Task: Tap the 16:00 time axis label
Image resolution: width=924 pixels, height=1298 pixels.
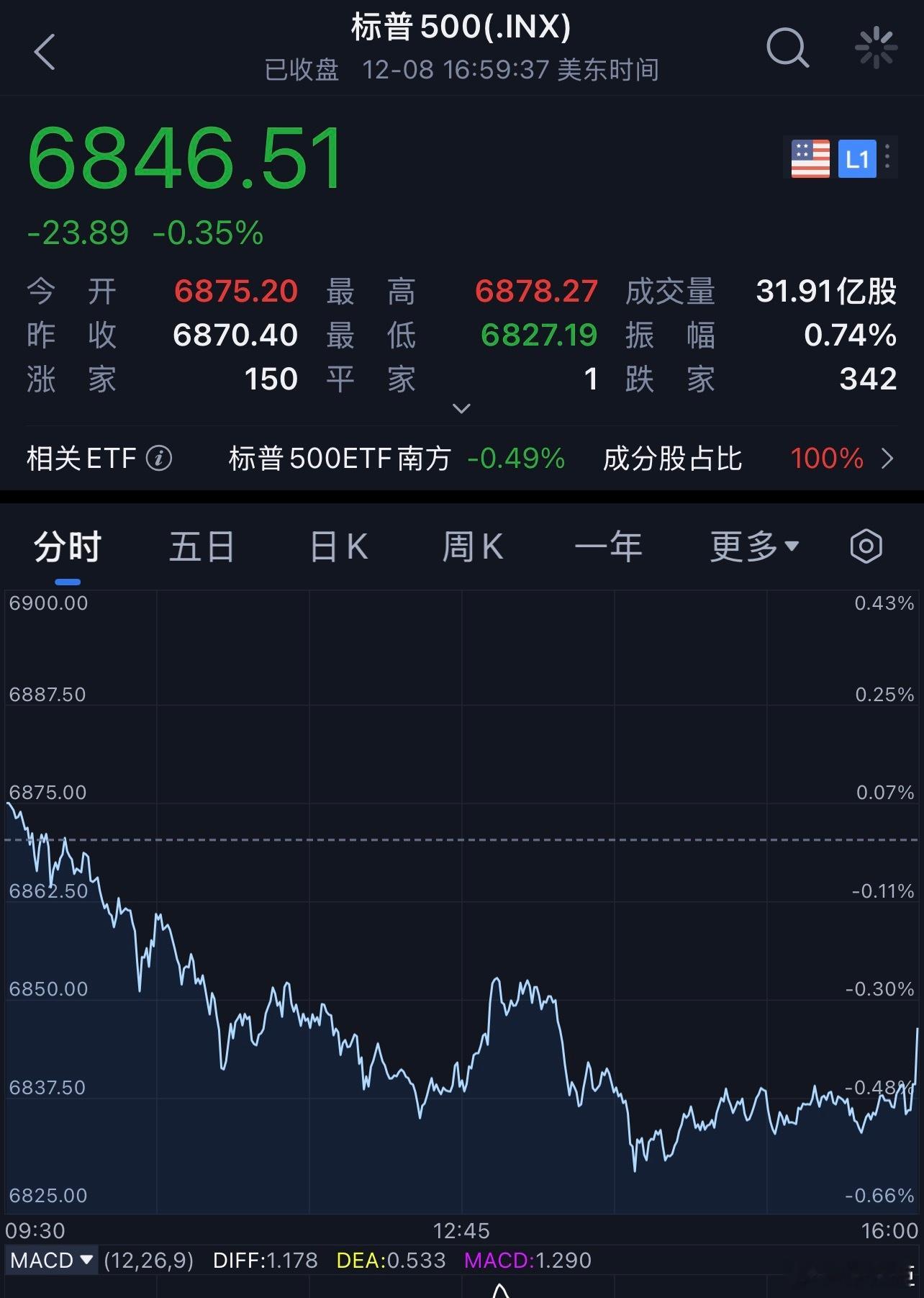Action: 889,1230
